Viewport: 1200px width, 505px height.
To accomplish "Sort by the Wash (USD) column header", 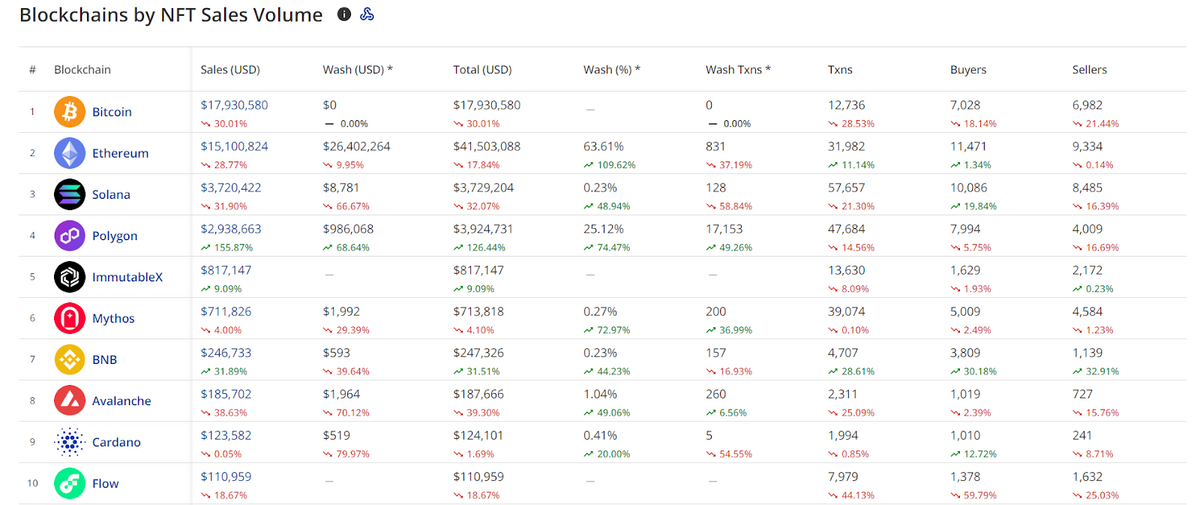I will coord(357,70).
